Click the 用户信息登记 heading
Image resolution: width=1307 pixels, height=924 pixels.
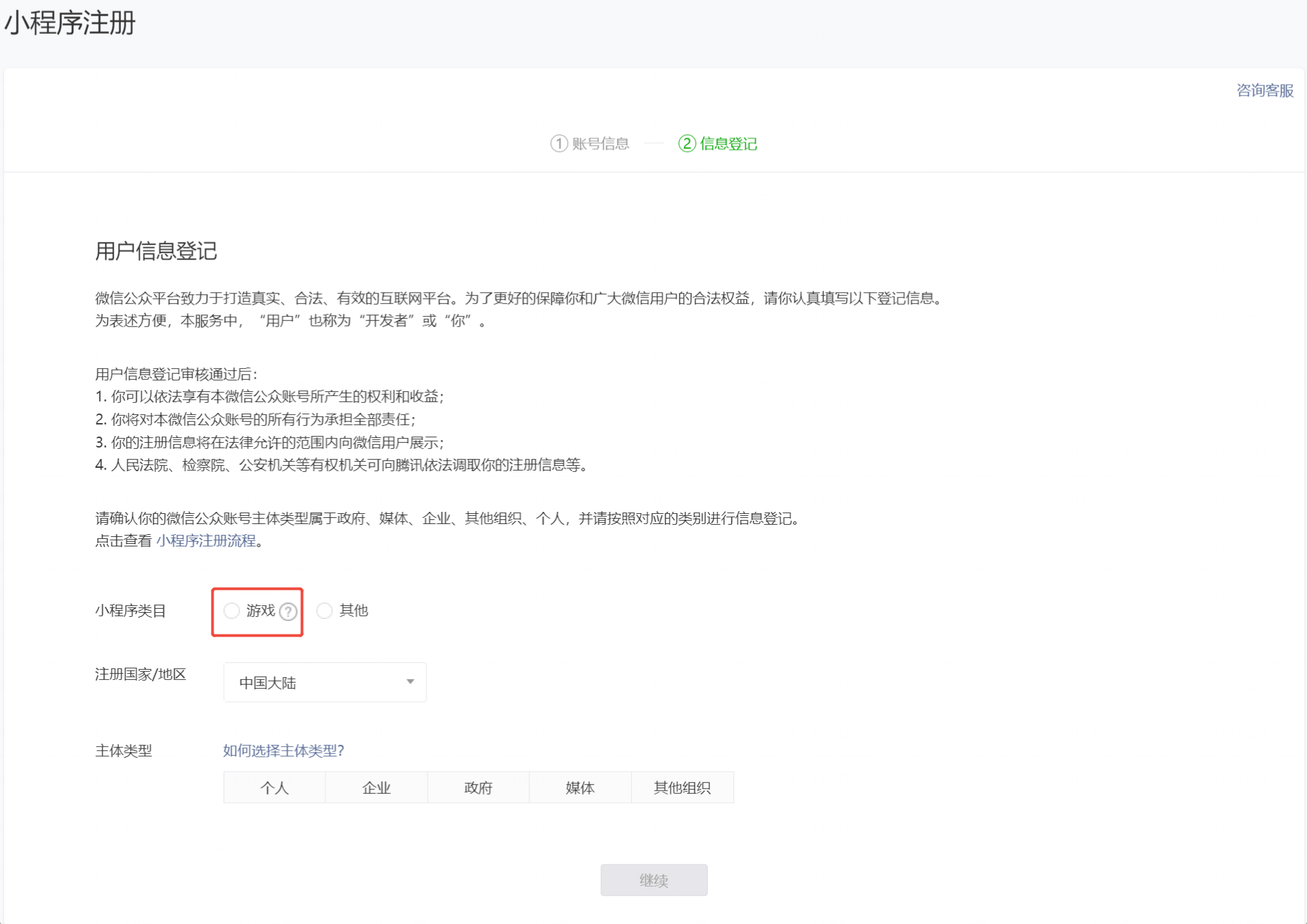click(x=156, y=252)
